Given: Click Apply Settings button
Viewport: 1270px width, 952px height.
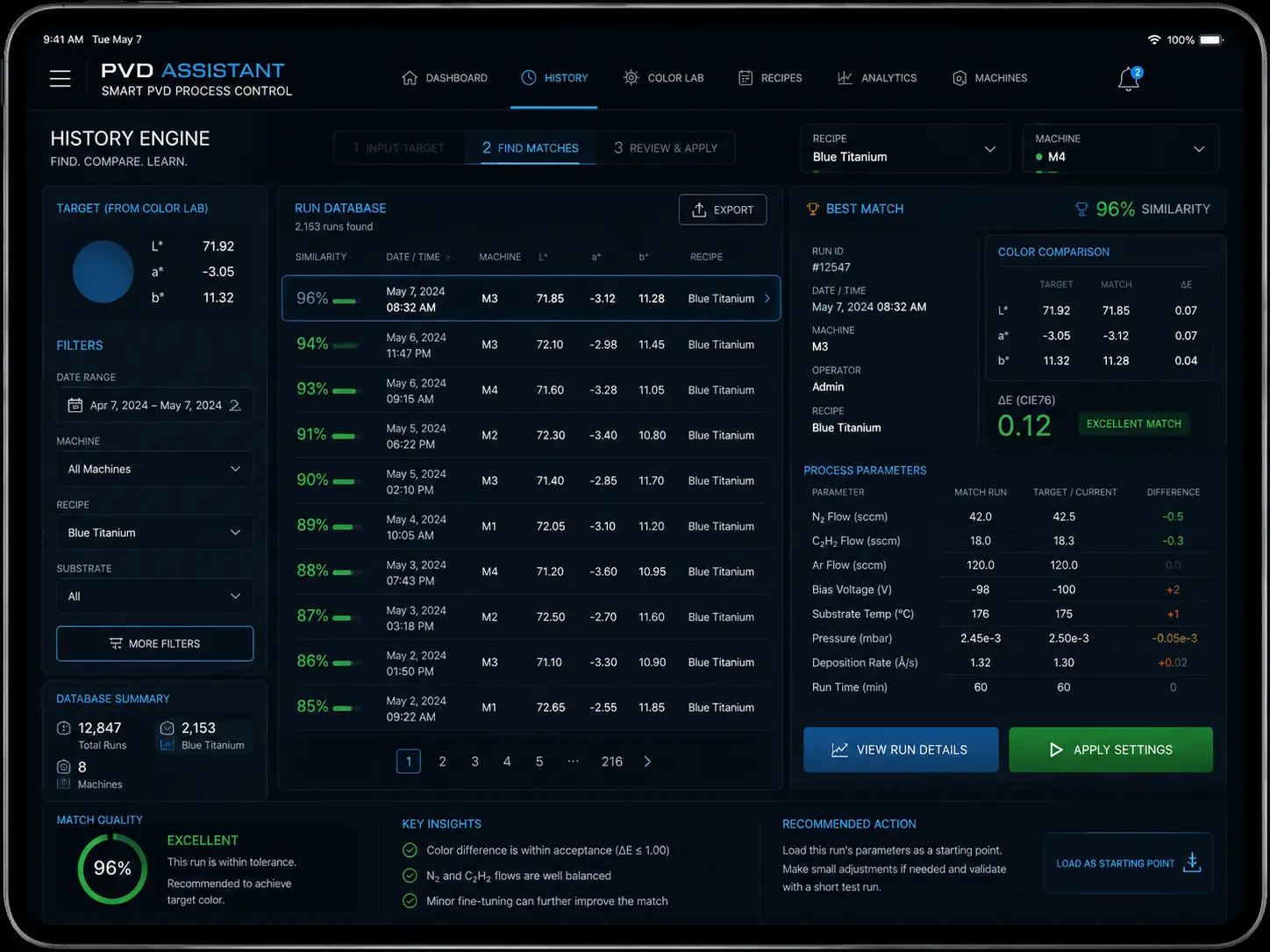Looking at the screenshot, I should point(1111,750).
